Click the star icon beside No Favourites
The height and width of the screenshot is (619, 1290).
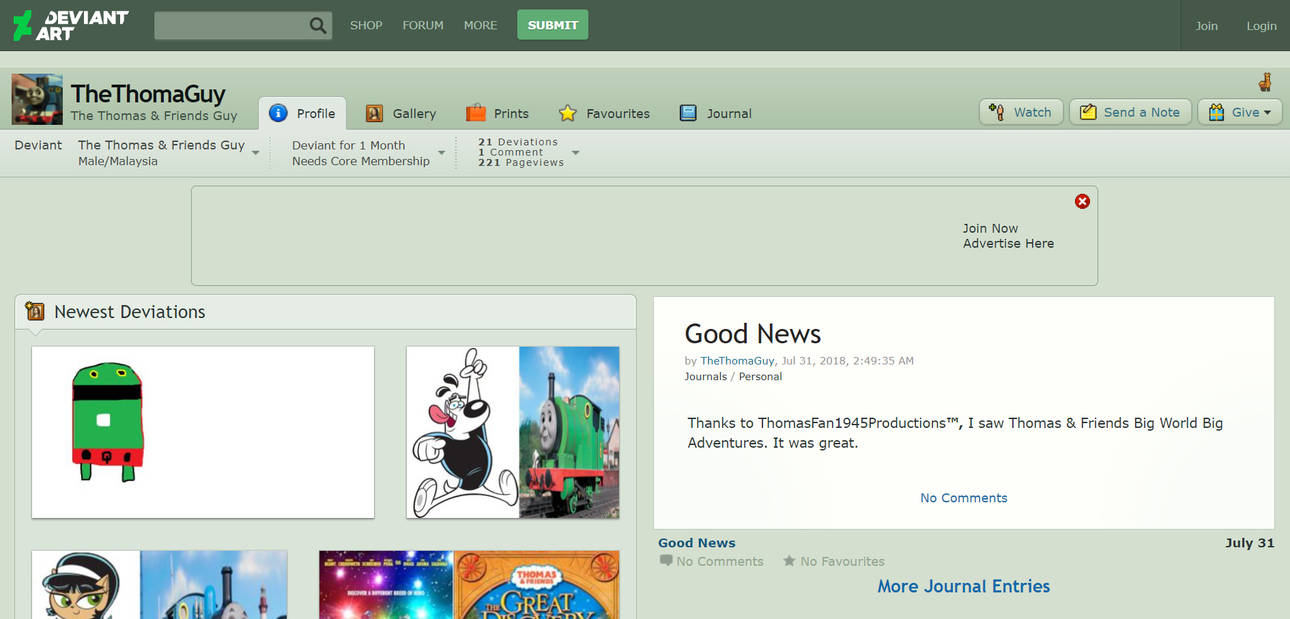coord(789,561)
